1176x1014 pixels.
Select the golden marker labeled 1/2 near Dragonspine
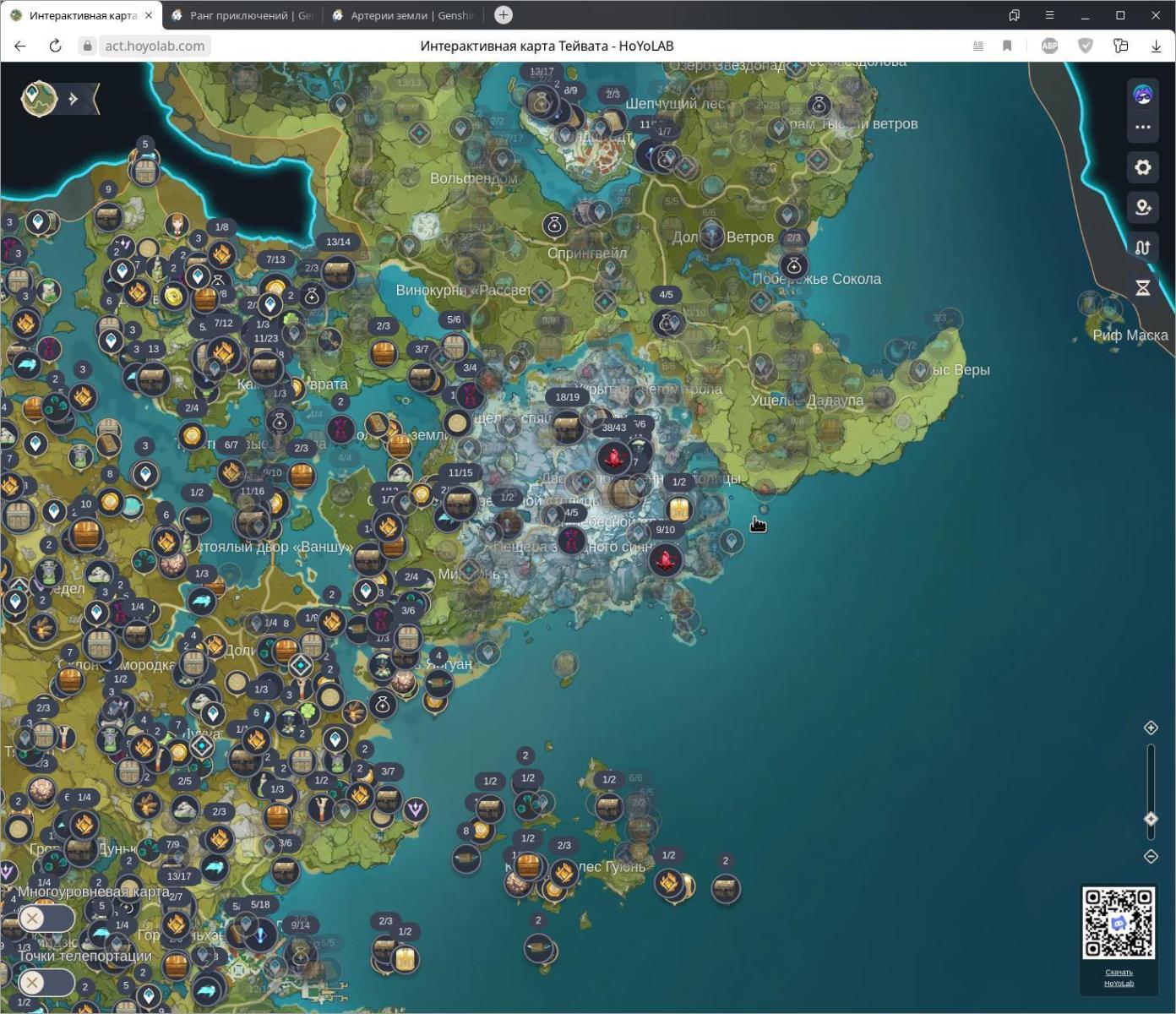pyautogui.click(x=679, y=510)
